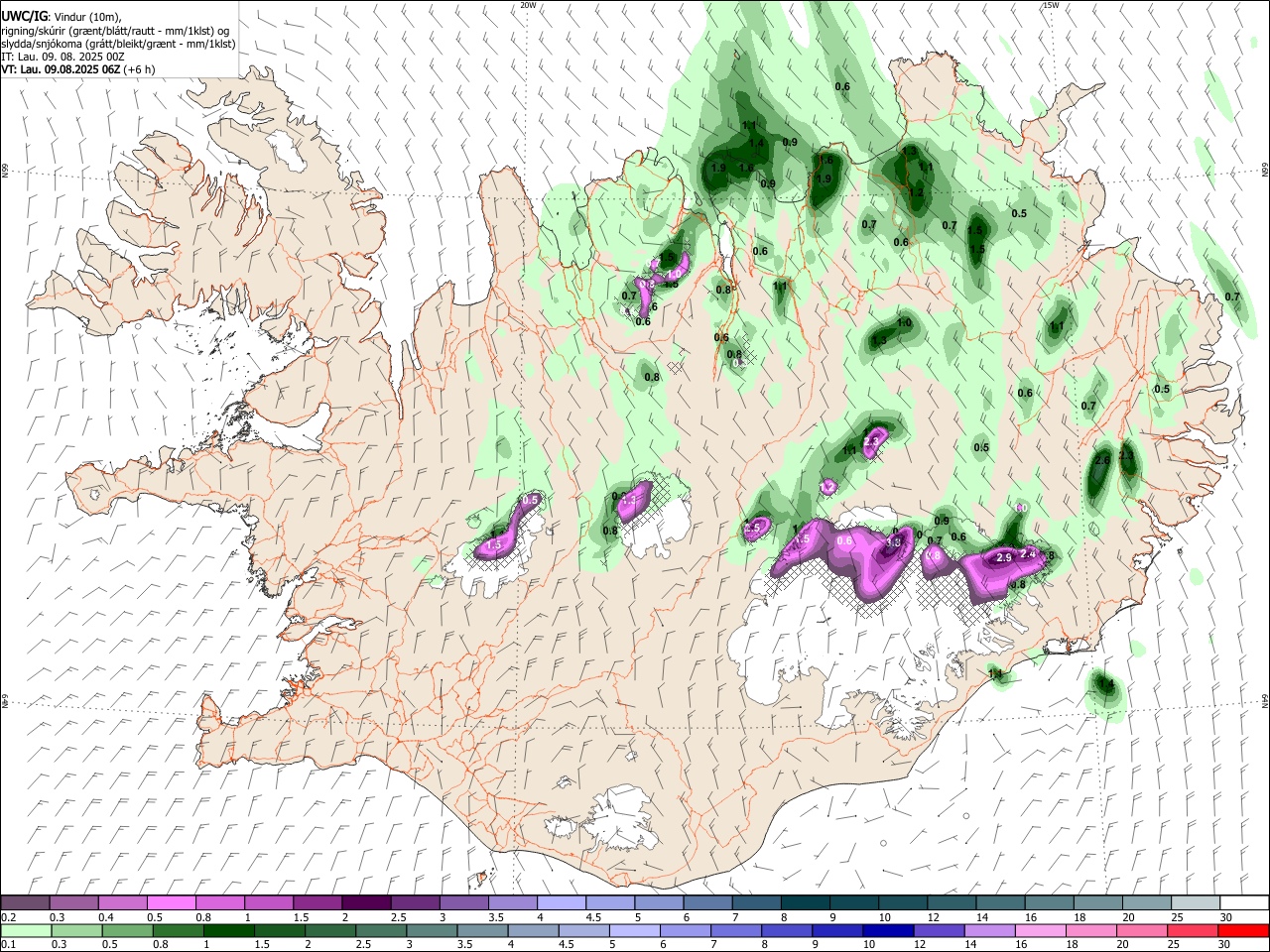Pick the lower scale's 16 pale pink swatch
The image size is (1270, 952).
[1039, 931]
